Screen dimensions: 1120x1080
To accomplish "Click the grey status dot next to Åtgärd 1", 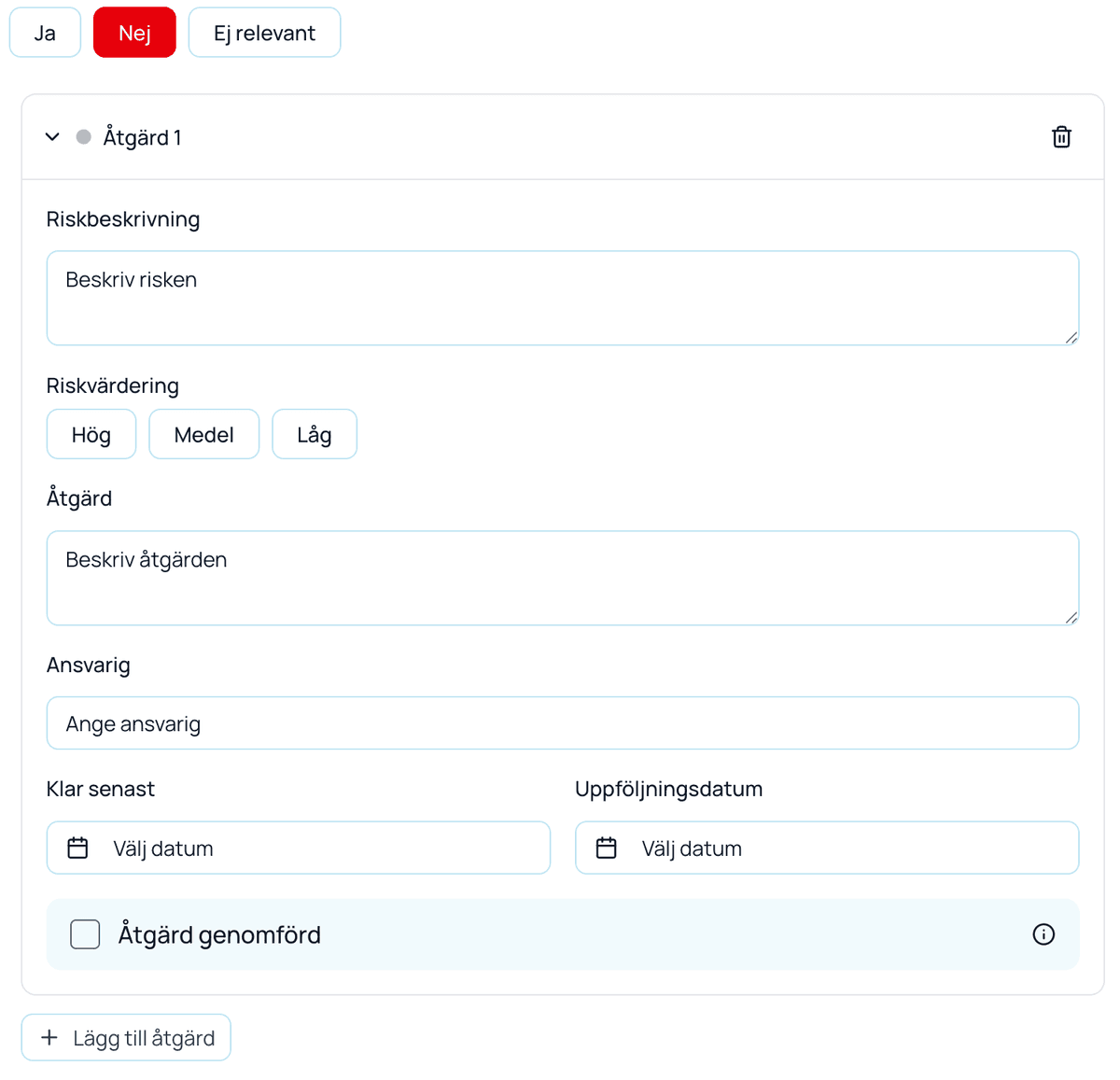I will click(84, 137).
